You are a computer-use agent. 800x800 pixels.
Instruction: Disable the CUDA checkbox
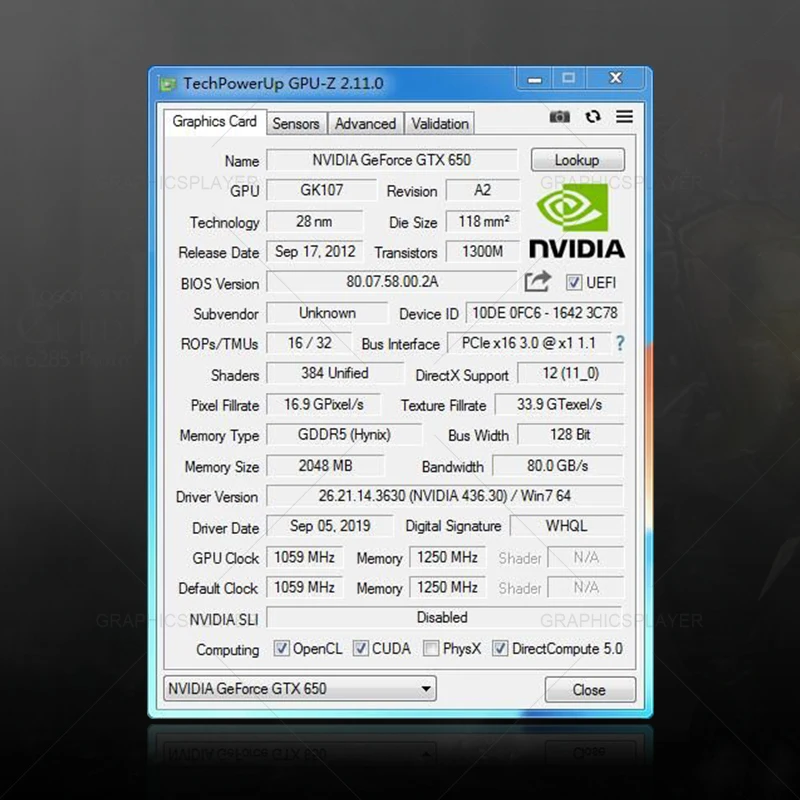pos(360,648)
